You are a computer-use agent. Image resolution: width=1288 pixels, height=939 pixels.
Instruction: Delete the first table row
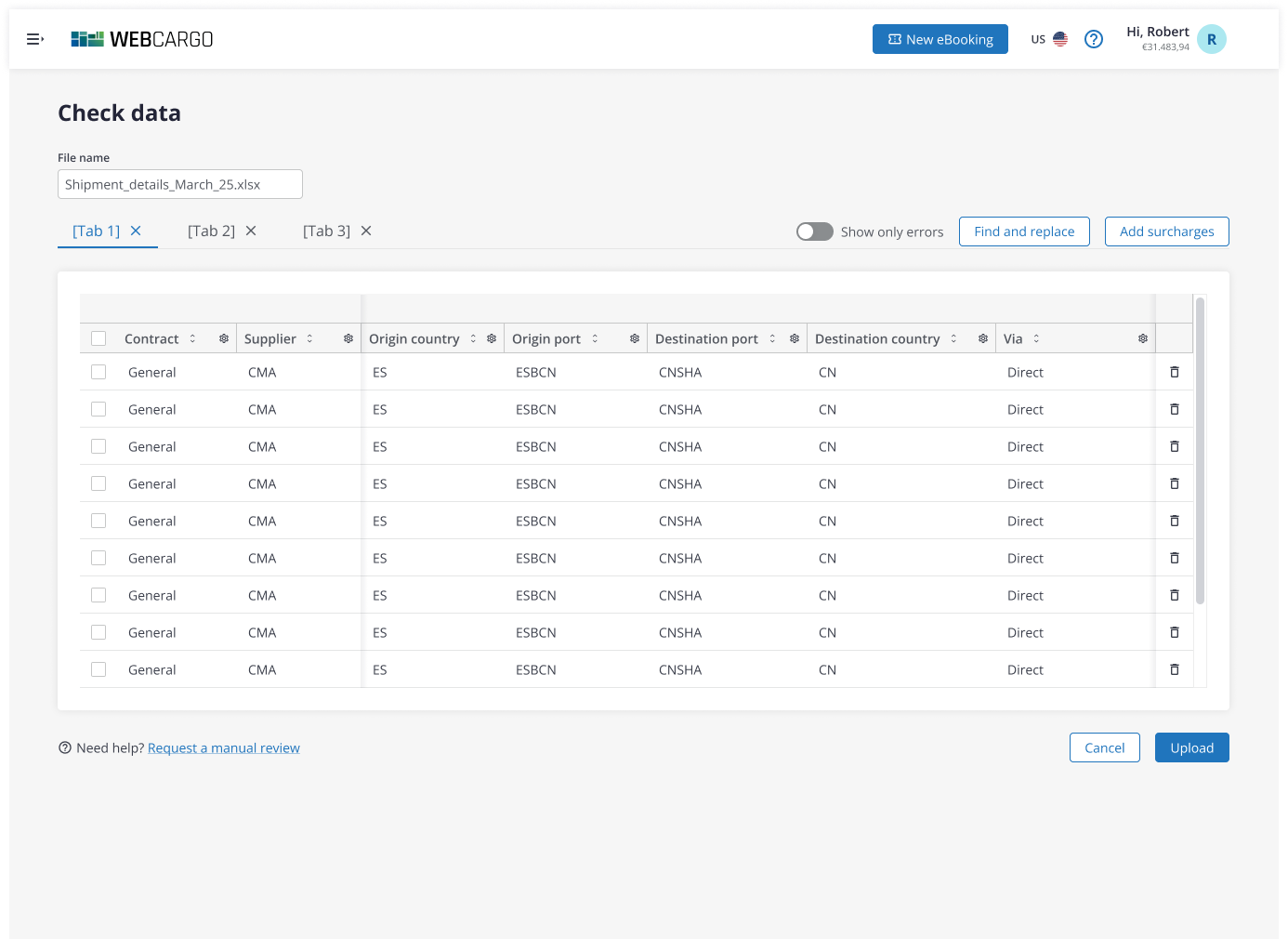point(1175,372)
